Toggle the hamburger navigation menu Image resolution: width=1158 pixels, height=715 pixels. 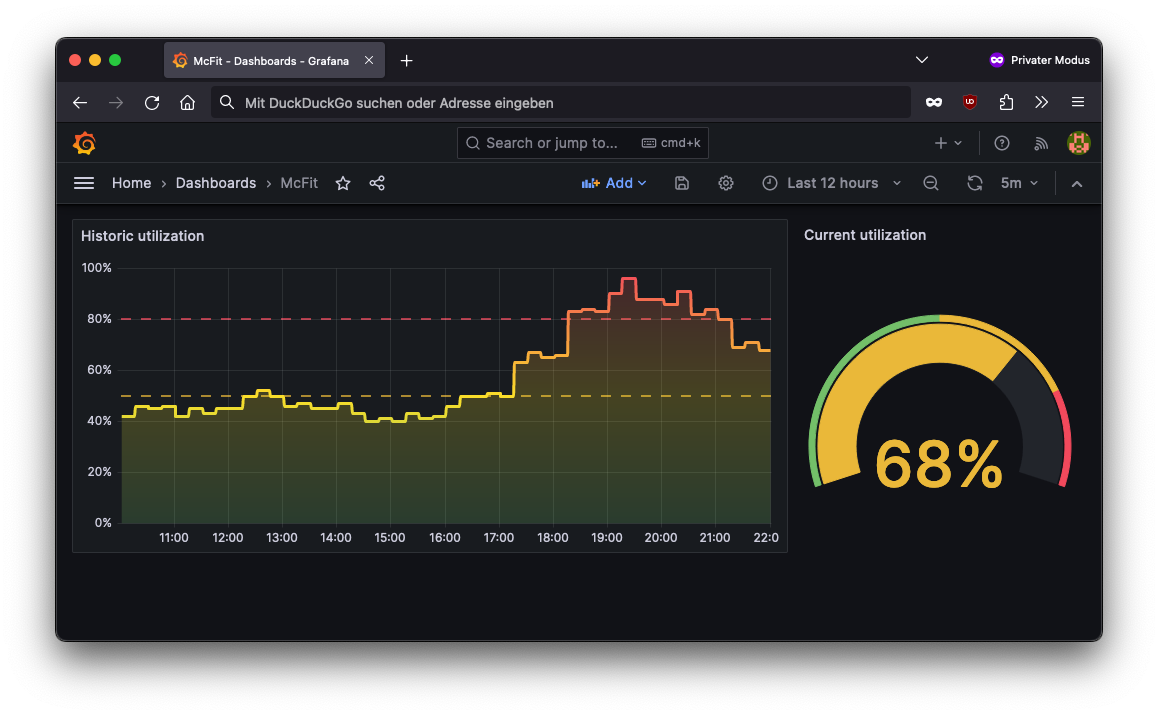pyautogui.click(x=84, y=183)
